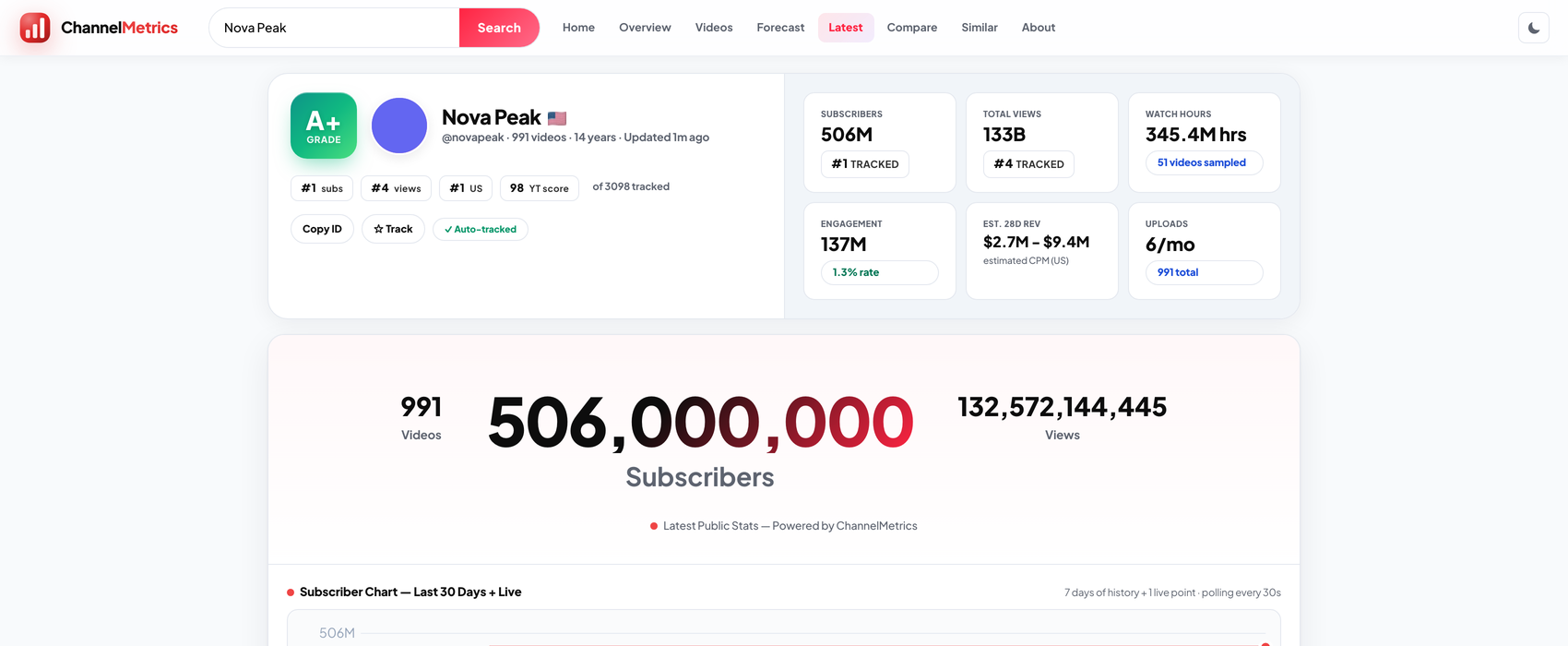Click the #4 views rank chip
Viewport: 1568px width, 646px height.
396,188
